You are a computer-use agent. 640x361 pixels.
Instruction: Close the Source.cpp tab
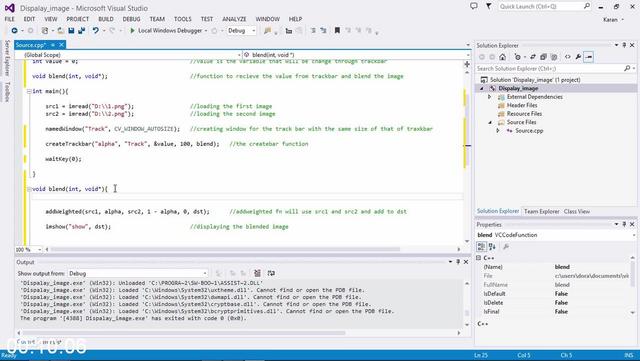coord(61,45)
